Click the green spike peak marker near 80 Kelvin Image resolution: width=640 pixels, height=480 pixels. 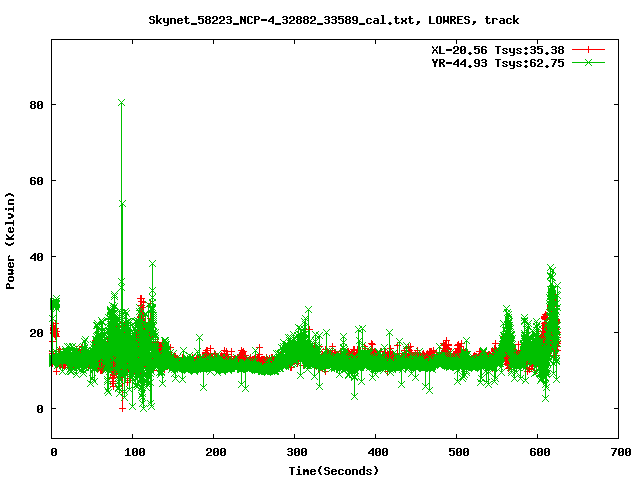click(x=121, y=102)
